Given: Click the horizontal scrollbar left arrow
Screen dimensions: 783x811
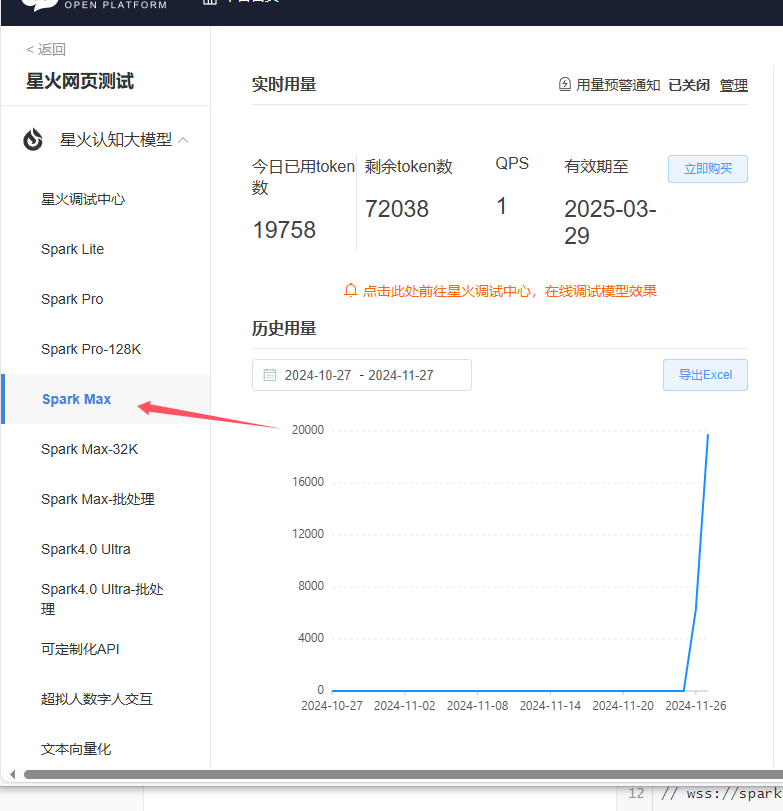Looking at the screenshot, I should [x=12, y=774].
